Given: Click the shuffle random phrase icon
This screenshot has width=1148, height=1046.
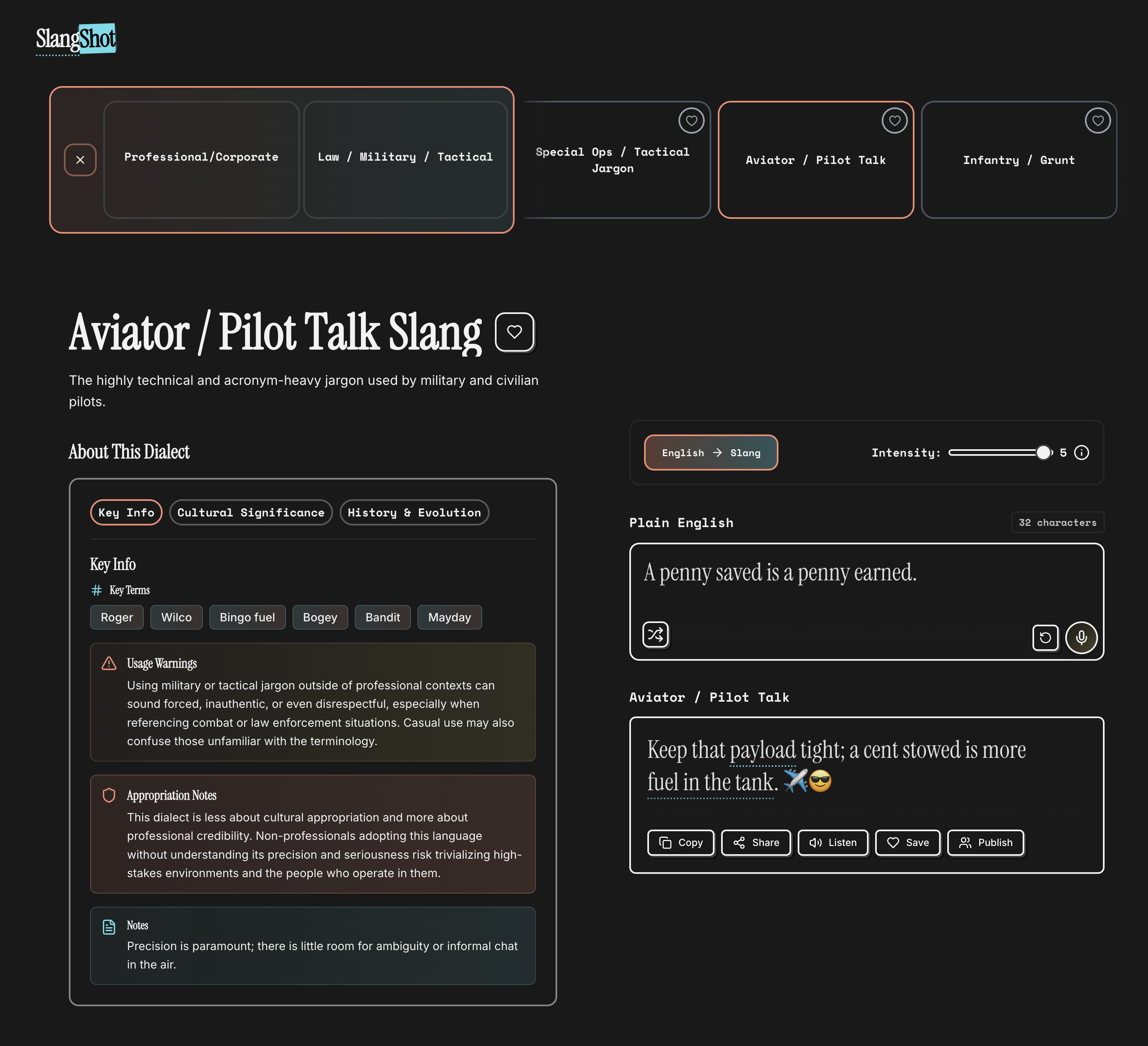Looking at the screenshot, I should (x=656, y=634).
